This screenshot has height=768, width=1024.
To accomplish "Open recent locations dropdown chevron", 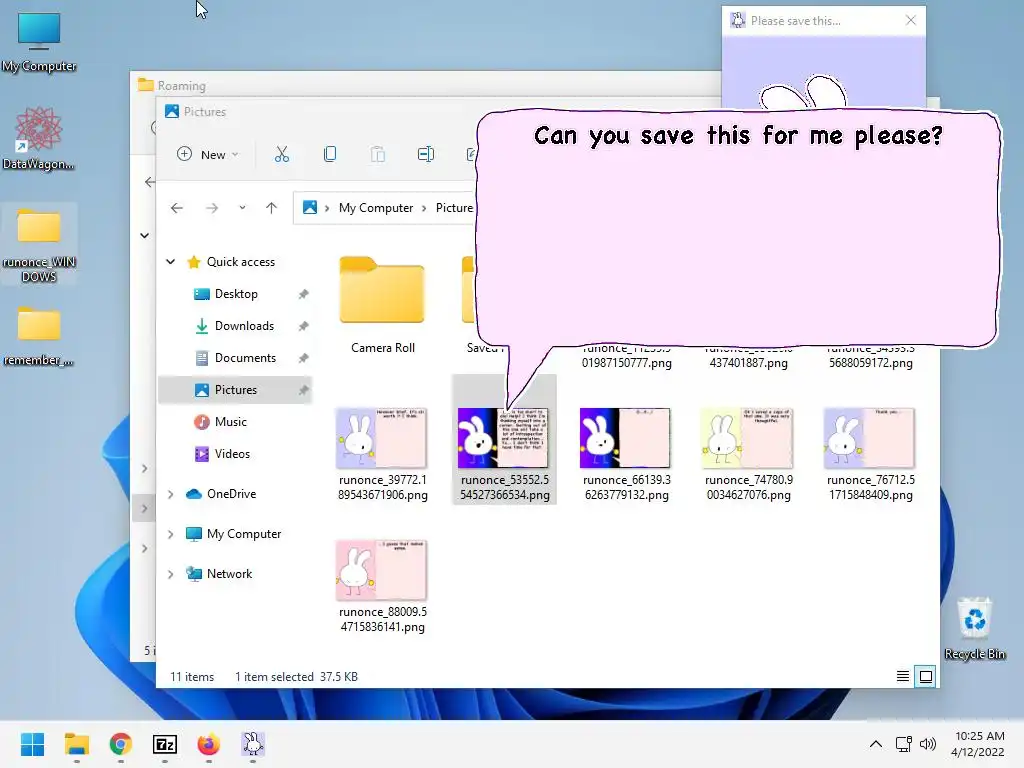I will [x=242, y=208].
